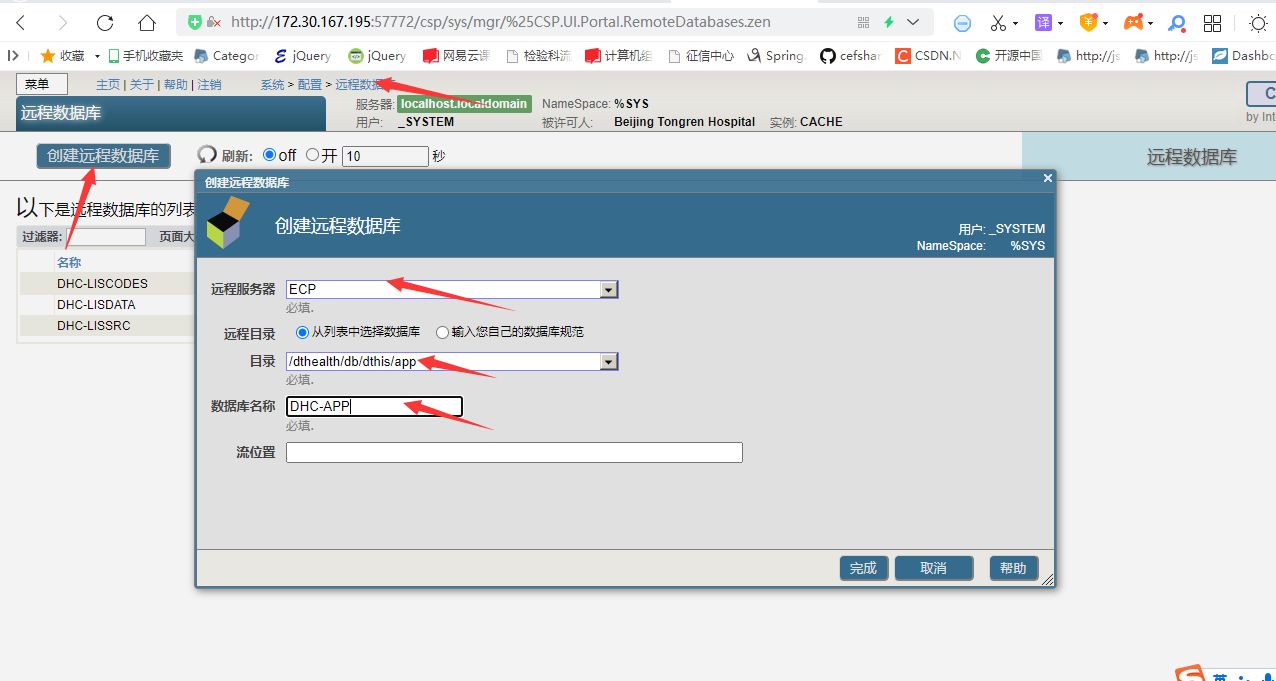Click the green lightning speed-mode icon

(888, 22)
